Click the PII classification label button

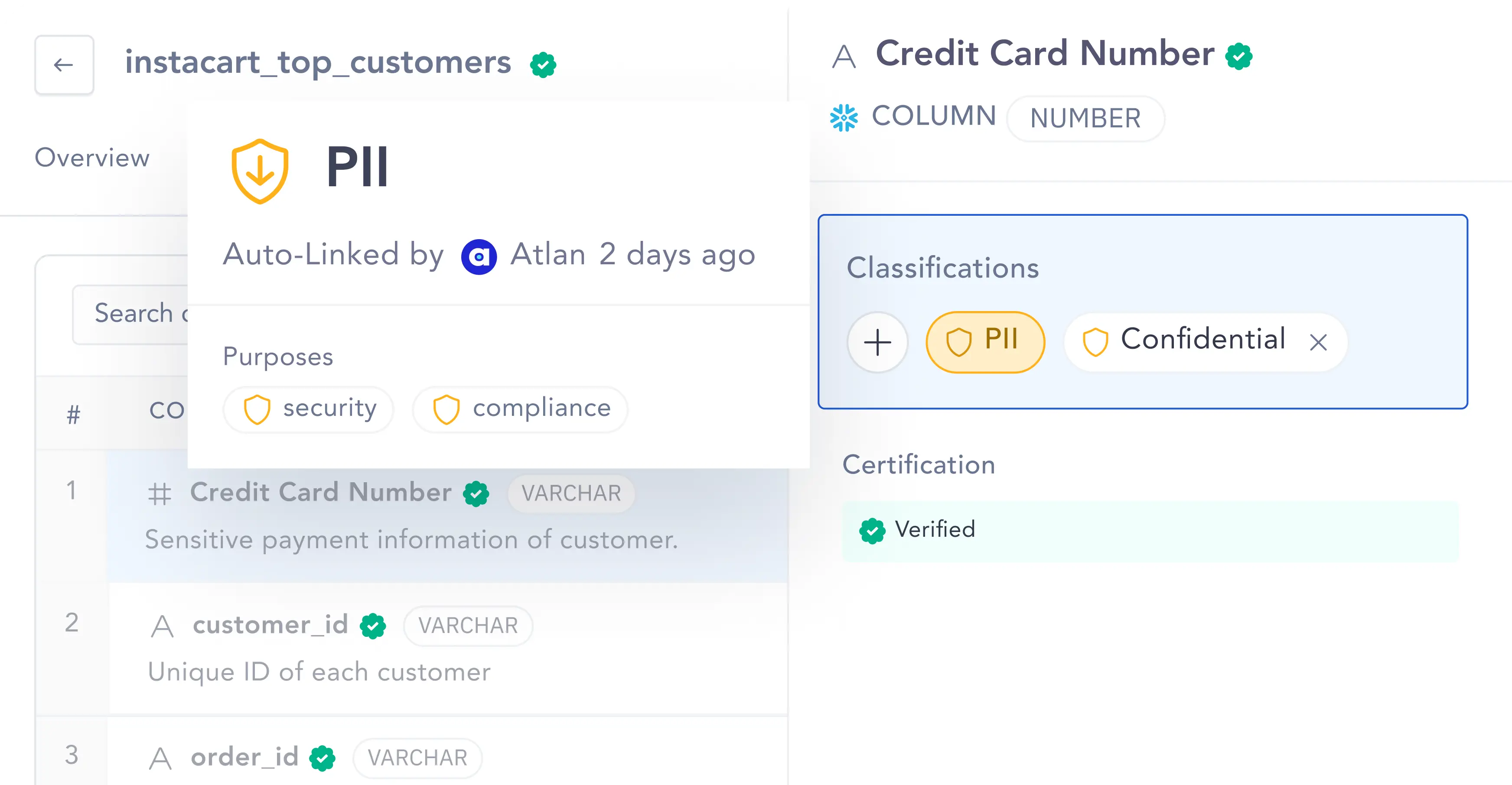tap(983, 340)
